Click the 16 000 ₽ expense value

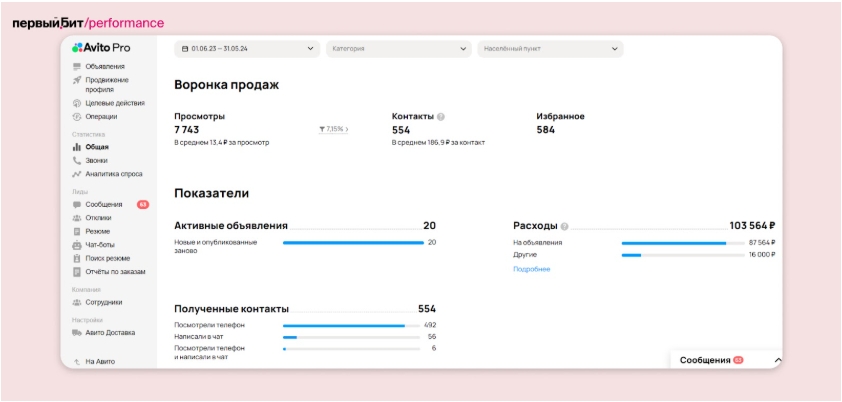[x=762, y=254]
